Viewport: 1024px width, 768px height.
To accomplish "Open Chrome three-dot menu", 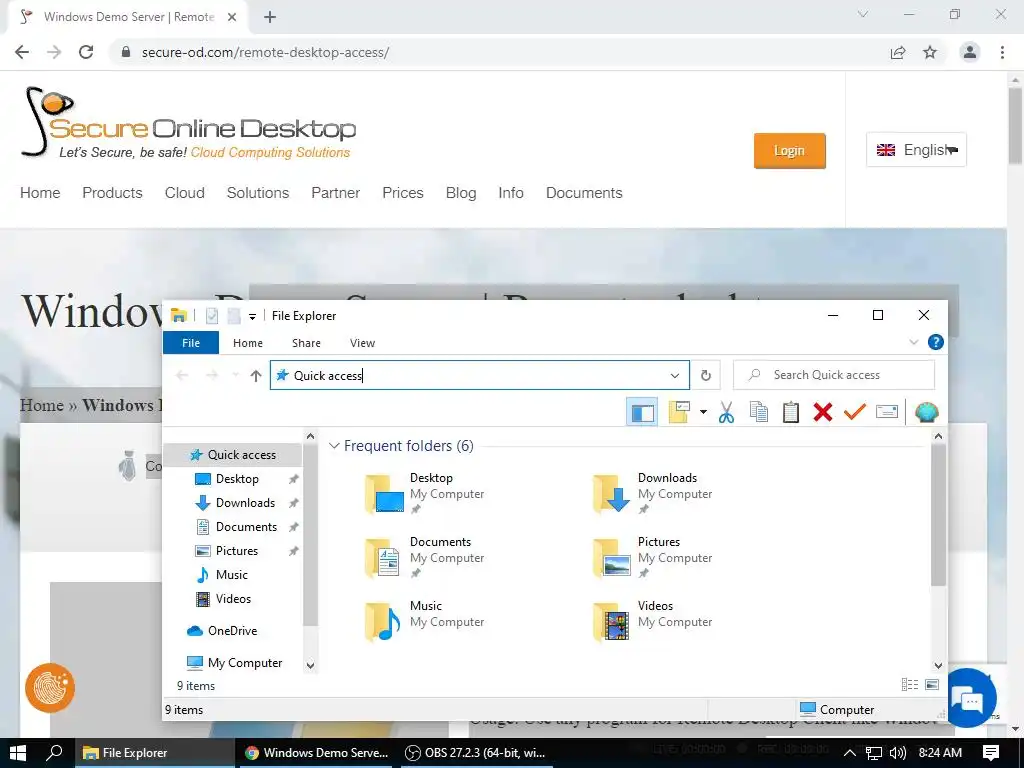I will [x=1002, y=52].
